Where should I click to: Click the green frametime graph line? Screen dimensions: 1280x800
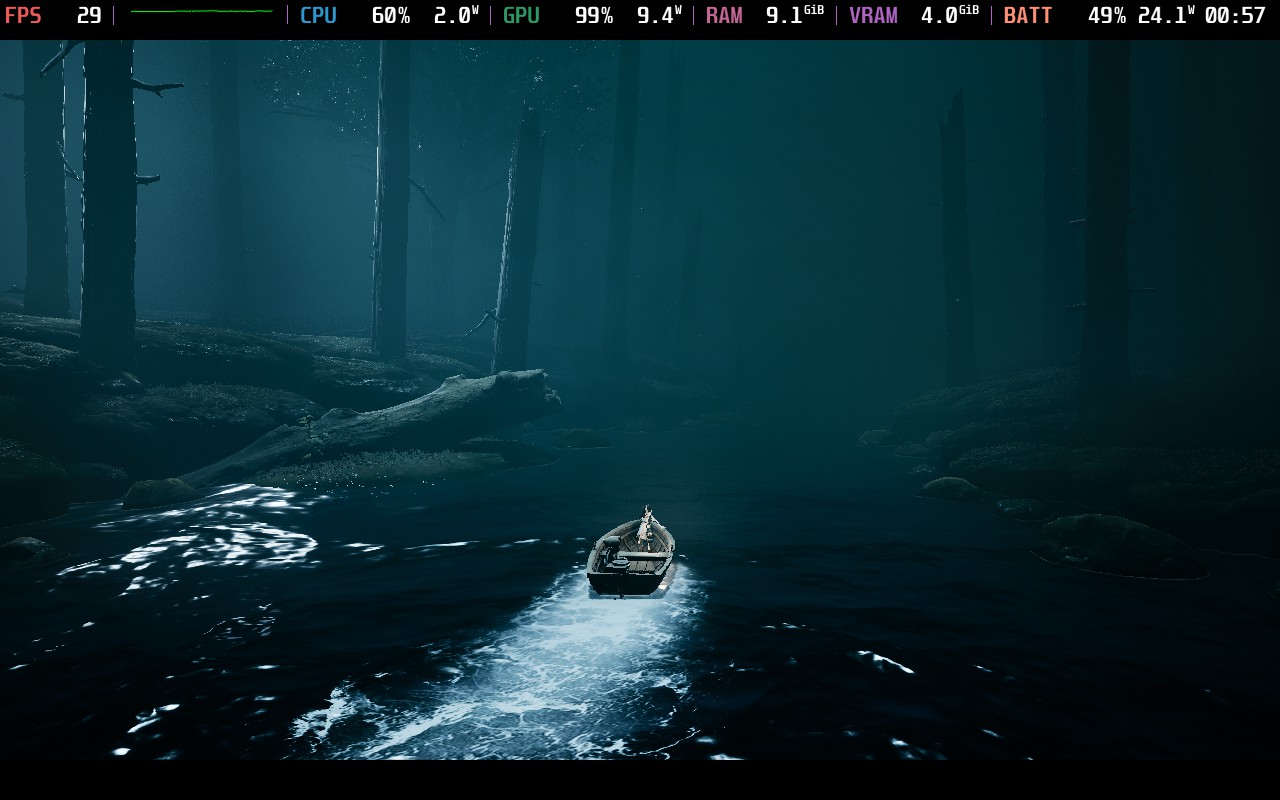click(201, 12)
